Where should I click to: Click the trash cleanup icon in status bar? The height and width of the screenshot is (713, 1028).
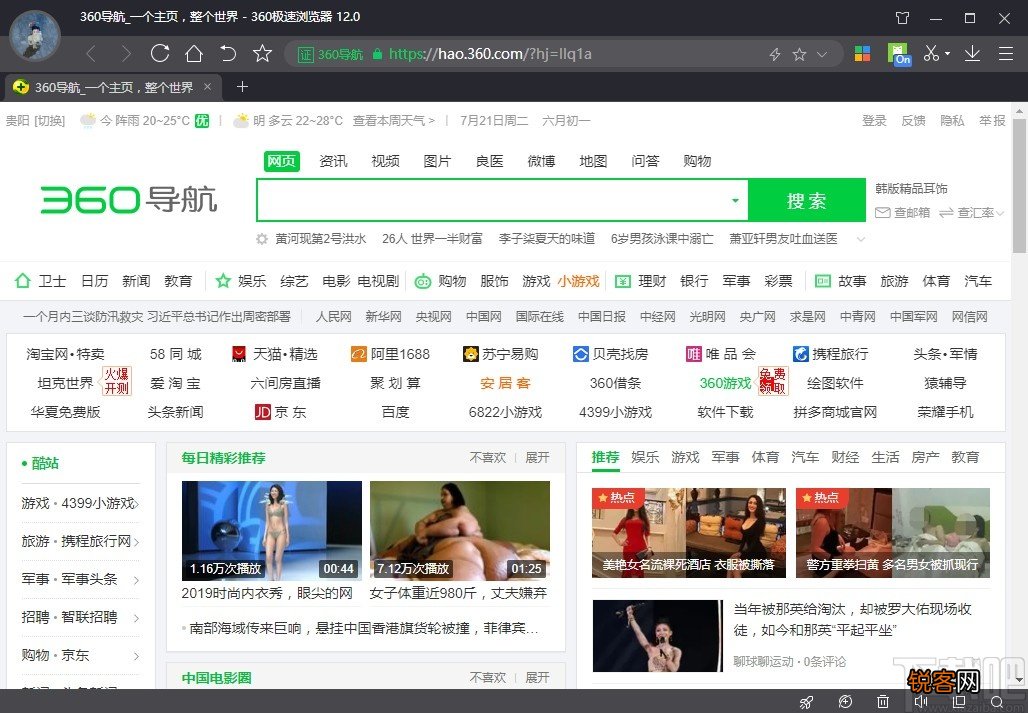883,701
